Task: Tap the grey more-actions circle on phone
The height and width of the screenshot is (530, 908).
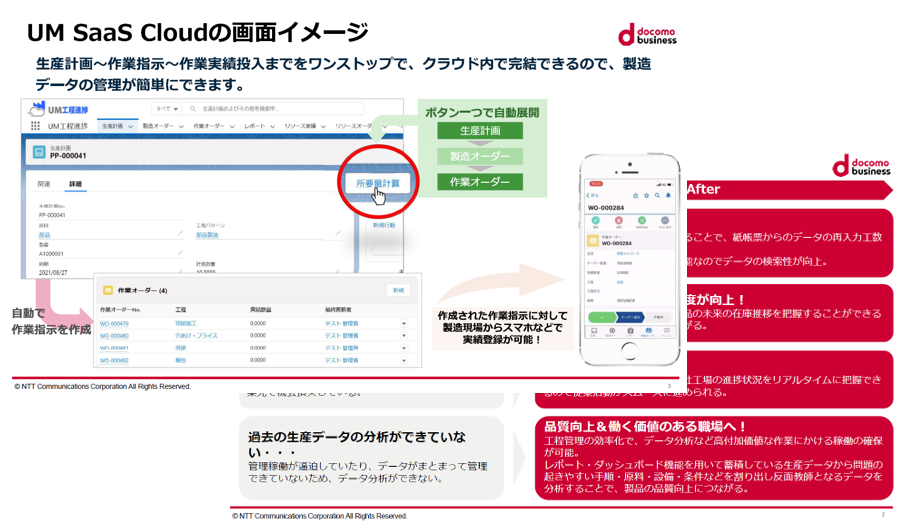Action: (x=665, y=221)
